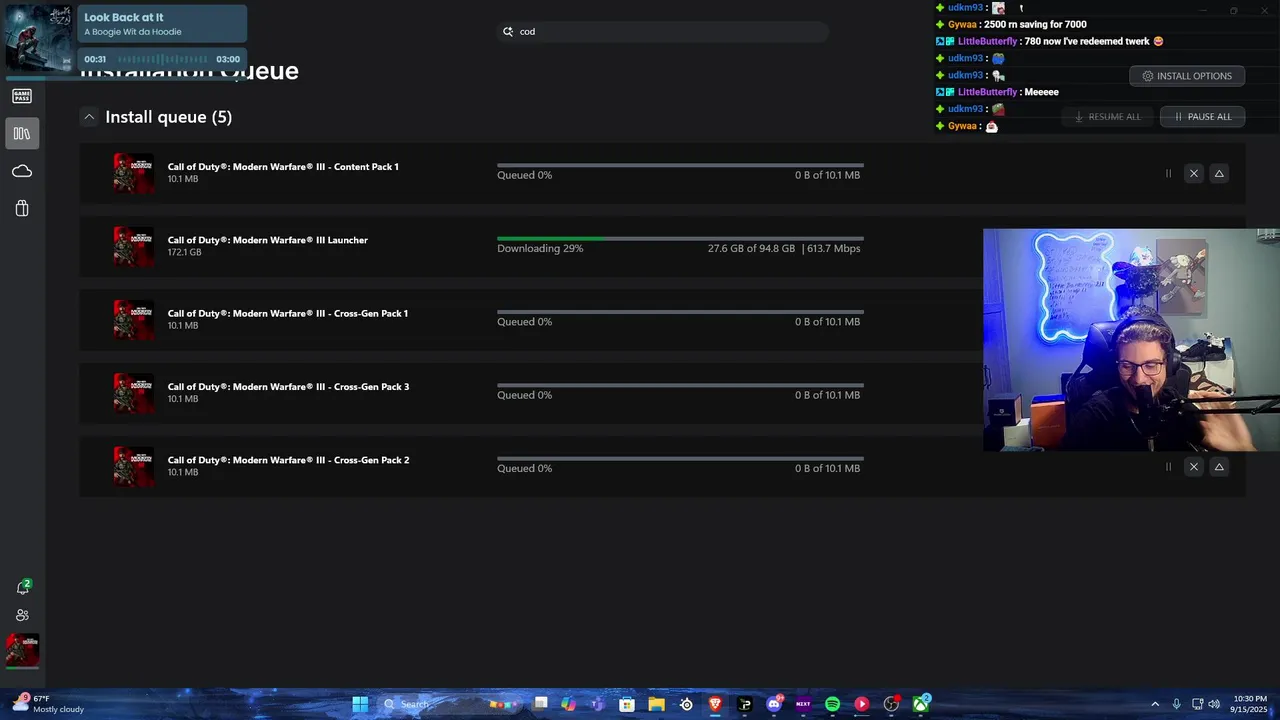The width and height of the screenshot is (1280, 720).
Task: Click the Content Pack 1 game thumbnail
Action: tap(133, 173)
